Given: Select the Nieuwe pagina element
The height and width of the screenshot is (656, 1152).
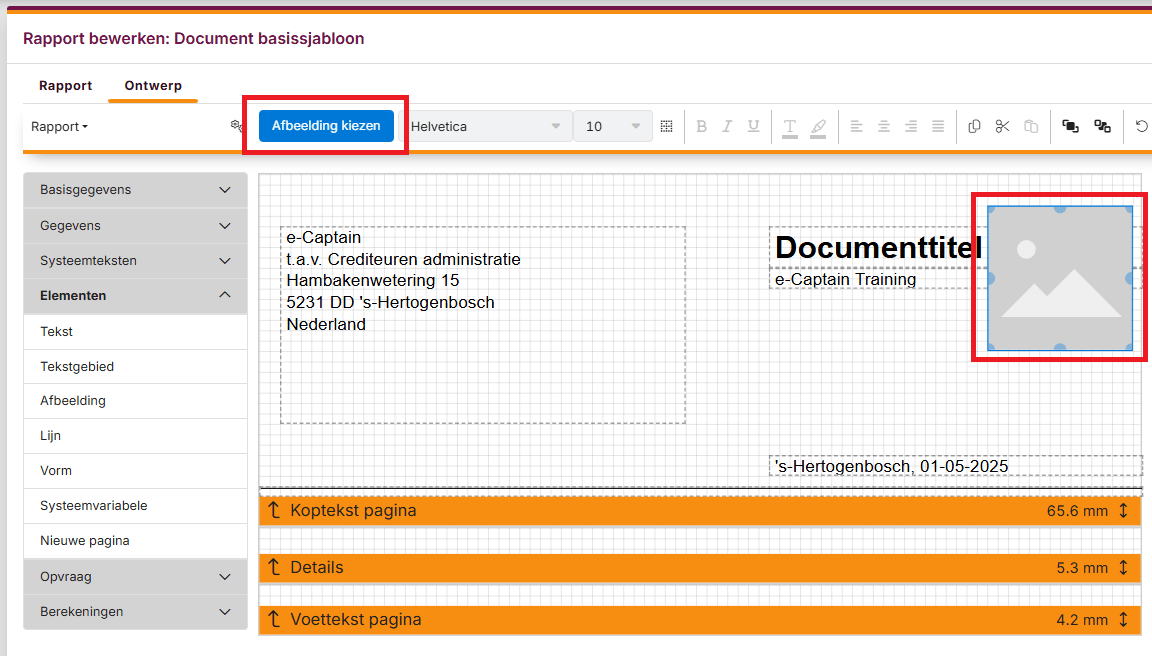Looking at the screenshot, I should pyautogui.click(x=135, y=541).
